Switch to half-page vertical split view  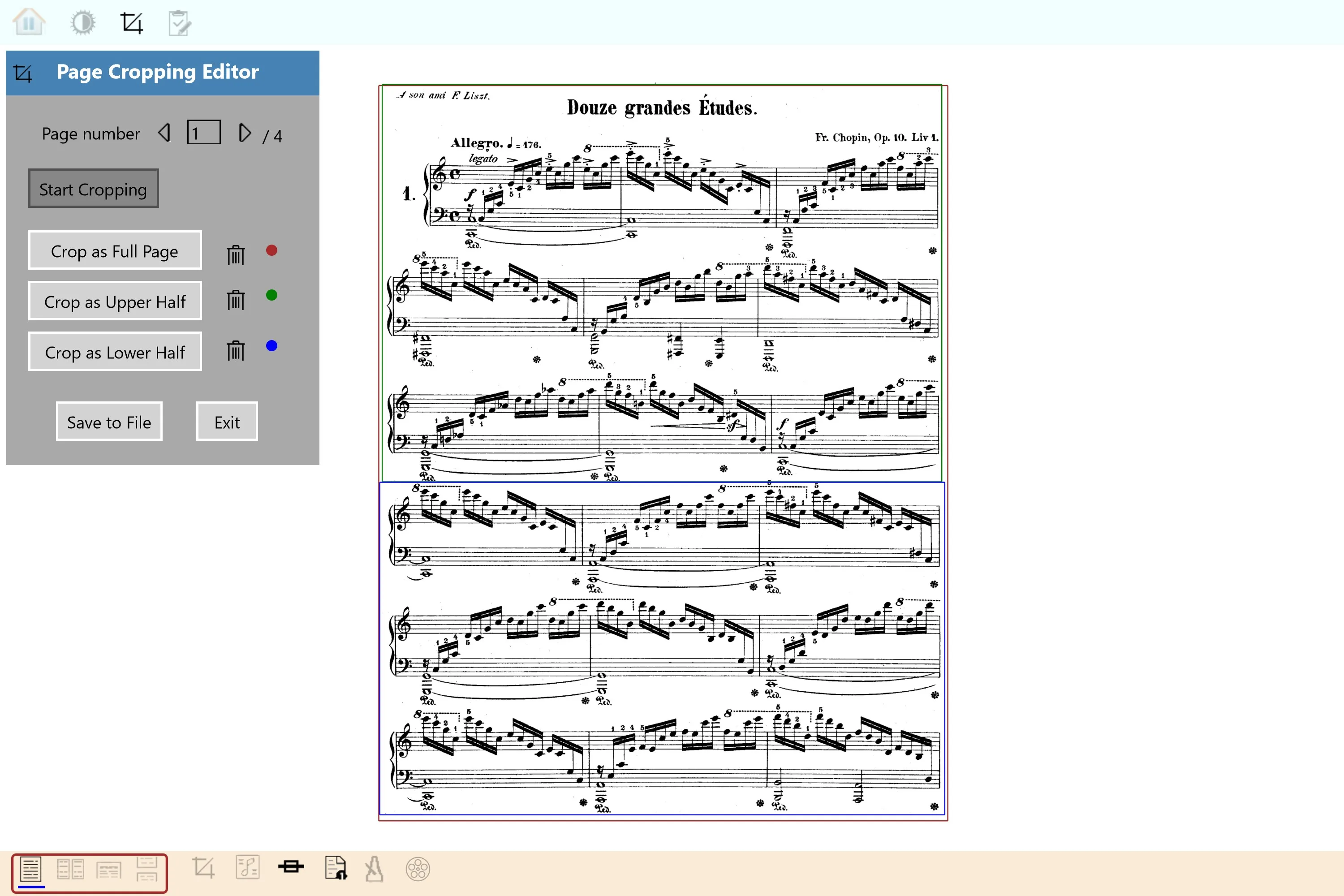click(147, 870)
